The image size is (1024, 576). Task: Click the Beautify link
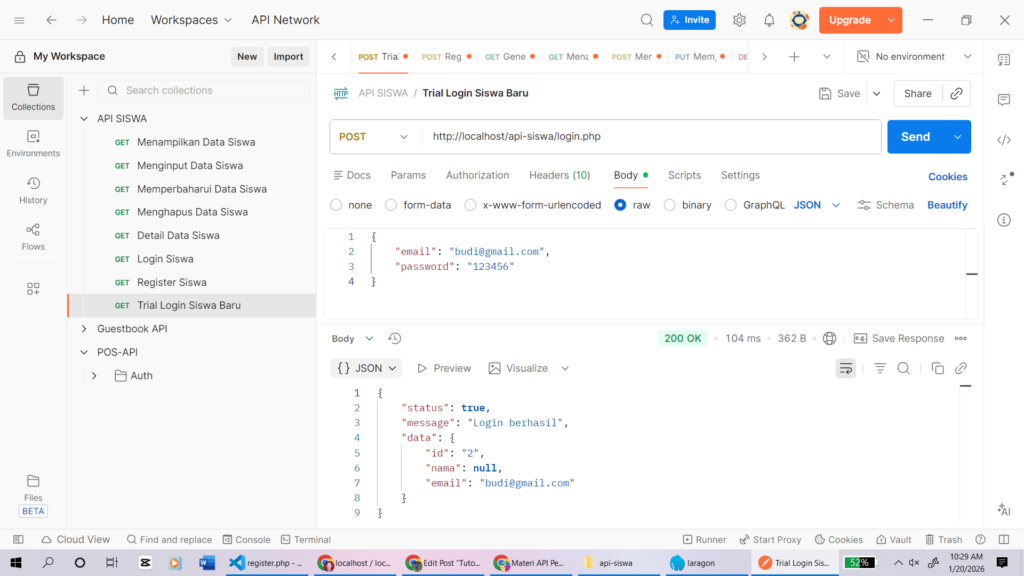pyautogui.click(x=946, y=205)
